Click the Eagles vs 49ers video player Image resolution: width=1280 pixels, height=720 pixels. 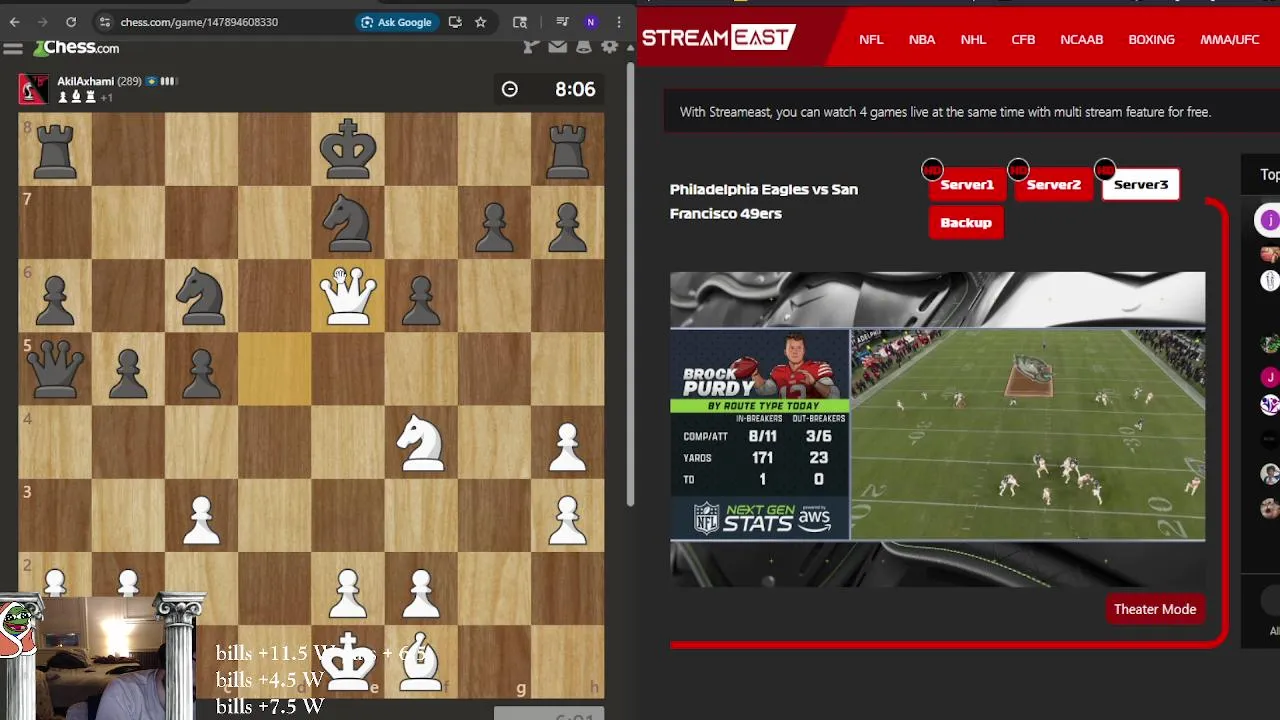[x=938, y=428]
